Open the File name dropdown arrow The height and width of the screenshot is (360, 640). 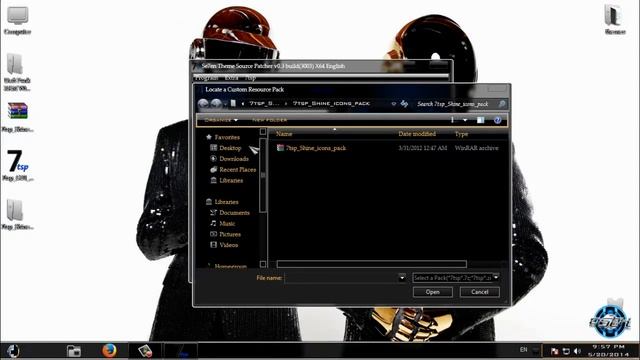coord(402,278)
